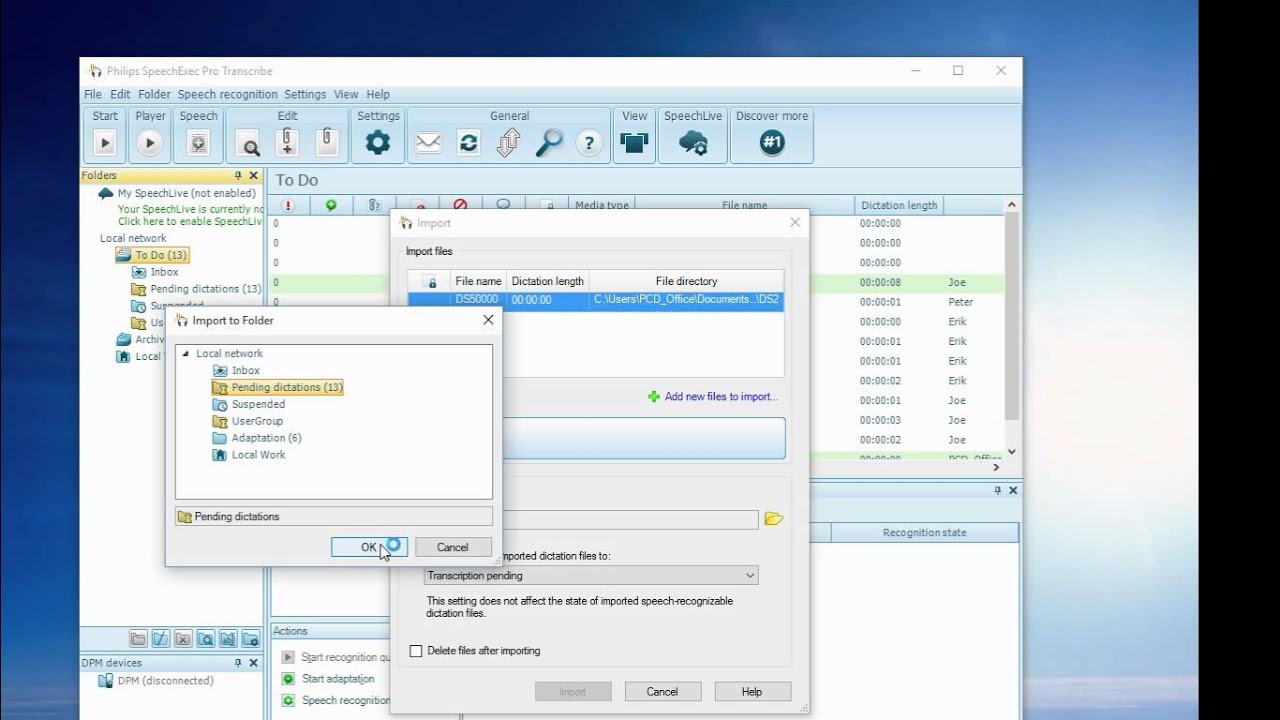
Task: Click the SpeechLive cloud gear icon
Action: pyautogui.click(x=693, y=143)
